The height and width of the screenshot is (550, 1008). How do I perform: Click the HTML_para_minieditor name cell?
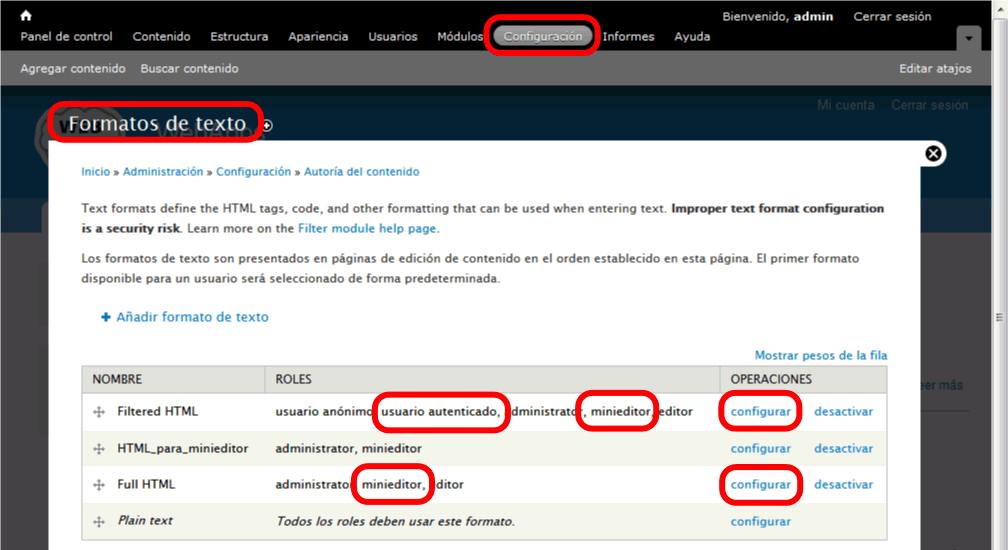point(183,448)
